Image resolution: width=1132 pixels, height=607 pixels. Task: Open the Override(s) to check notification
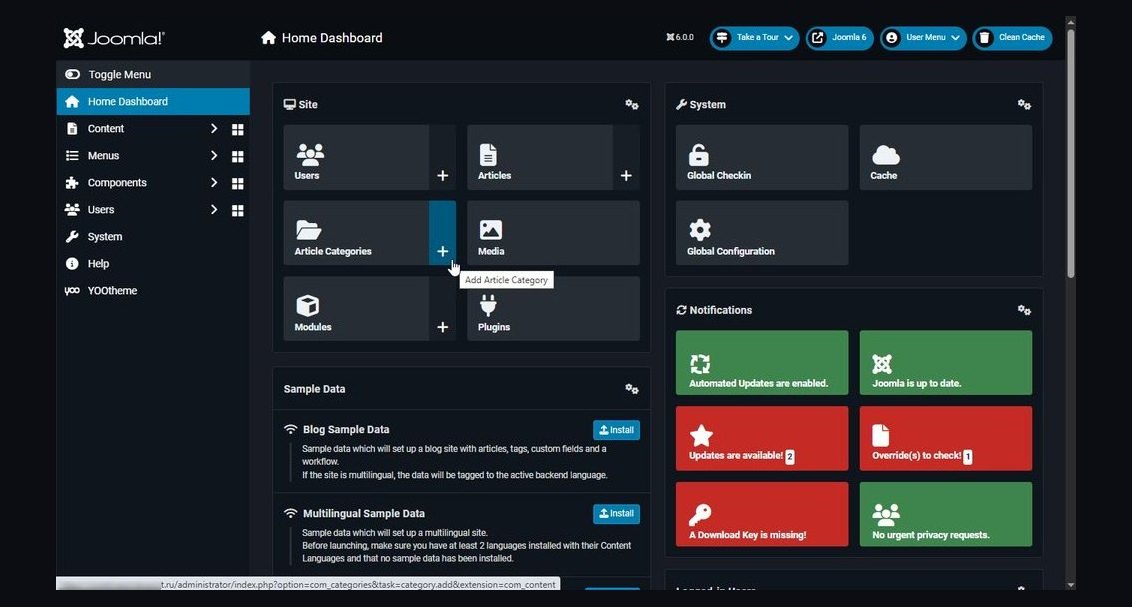click(946, 438)
